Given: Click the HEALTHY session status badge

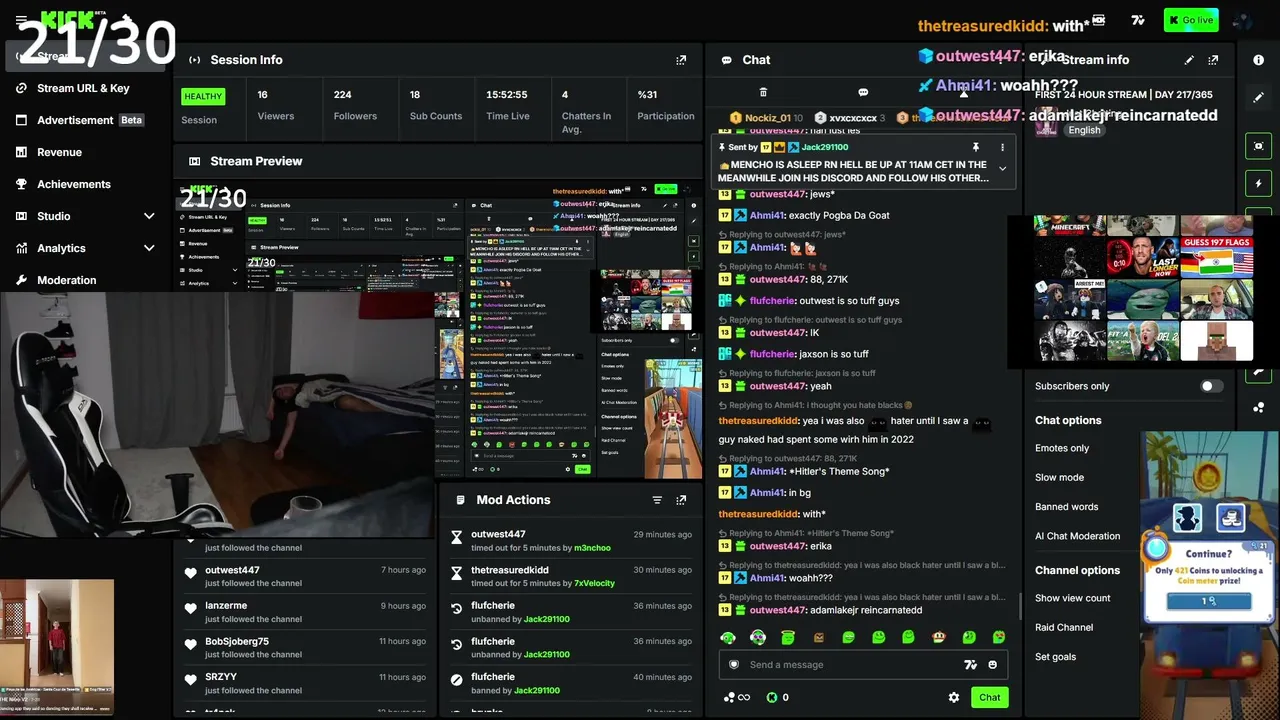Looking at the screenshot, I should click(x=203, y=97).
